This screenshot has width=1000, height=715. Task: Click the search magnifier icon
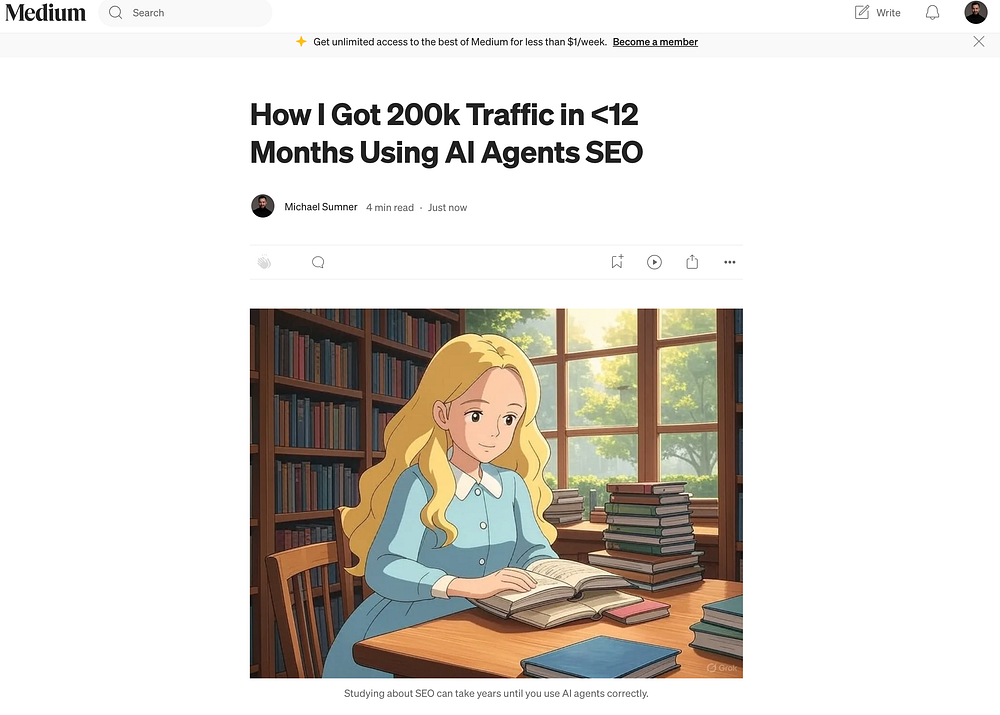[x=115, y=13]
